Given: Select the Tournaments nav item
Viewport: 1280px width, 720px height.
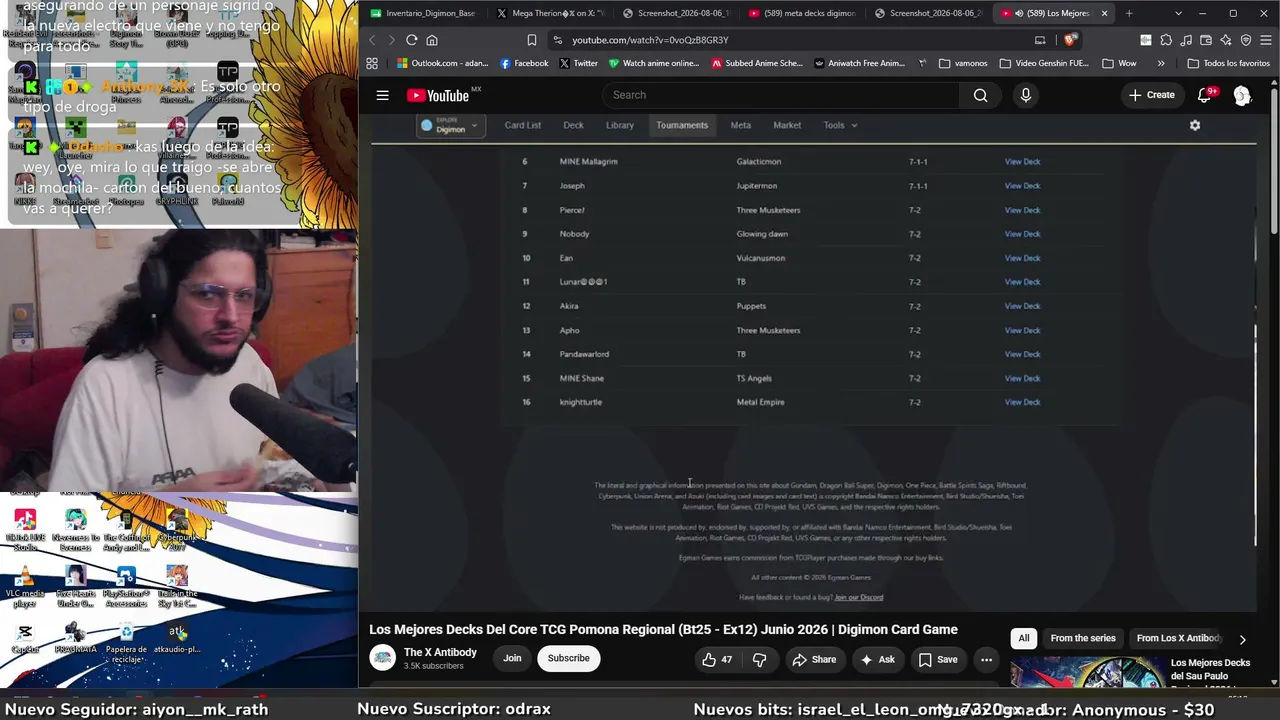Looking at the screenshot, I should 682,125.
